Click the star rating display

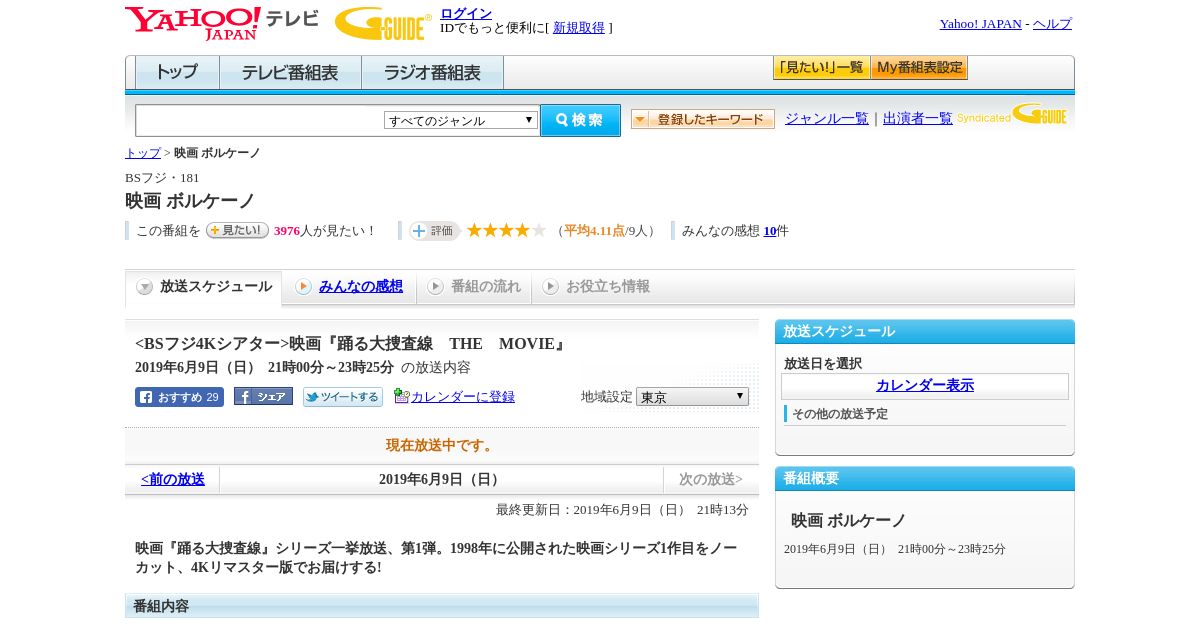pyautogui.click(x=507, y=231)
